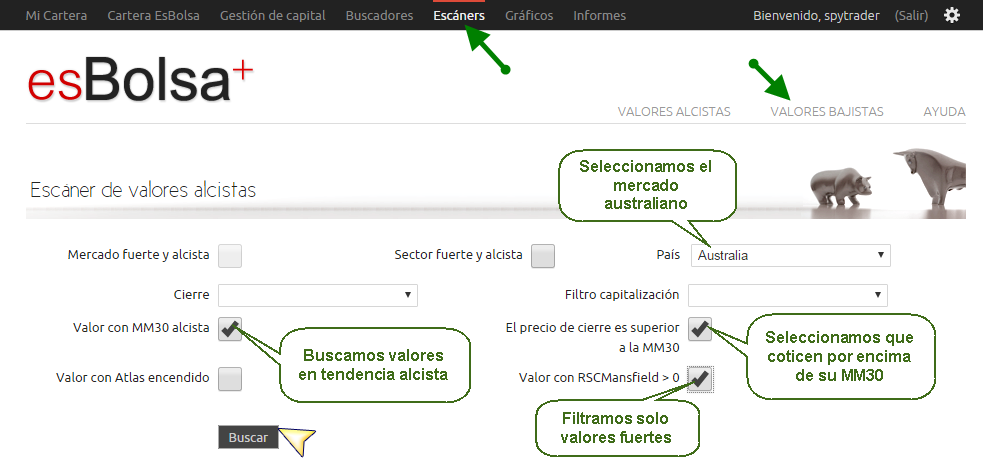Viewport: 983px width, 460px height.
Task: Open Gráficos menu
Action: pyautogui.click(x=529, y=16)
